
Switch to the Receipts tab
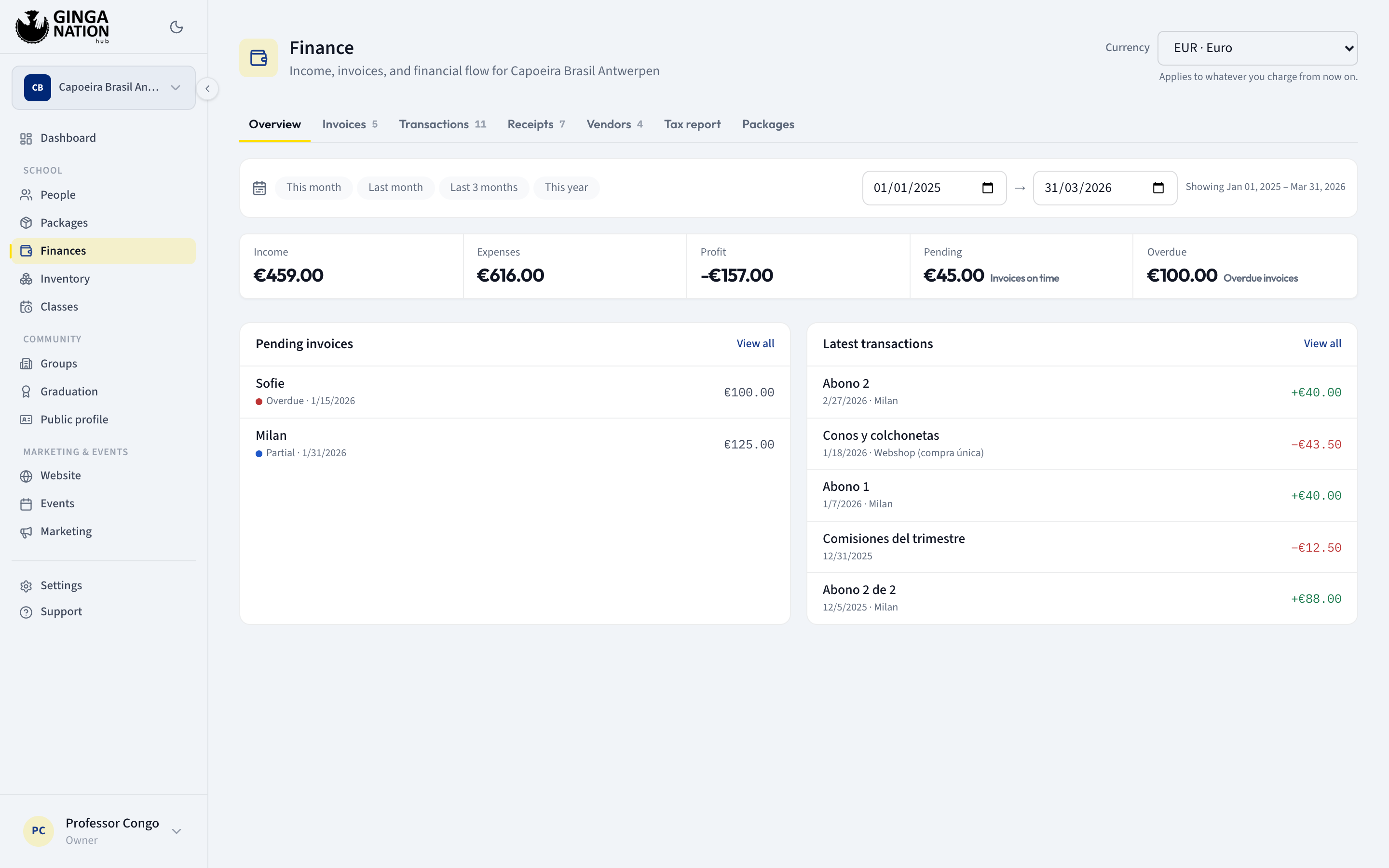click(536, 124)
